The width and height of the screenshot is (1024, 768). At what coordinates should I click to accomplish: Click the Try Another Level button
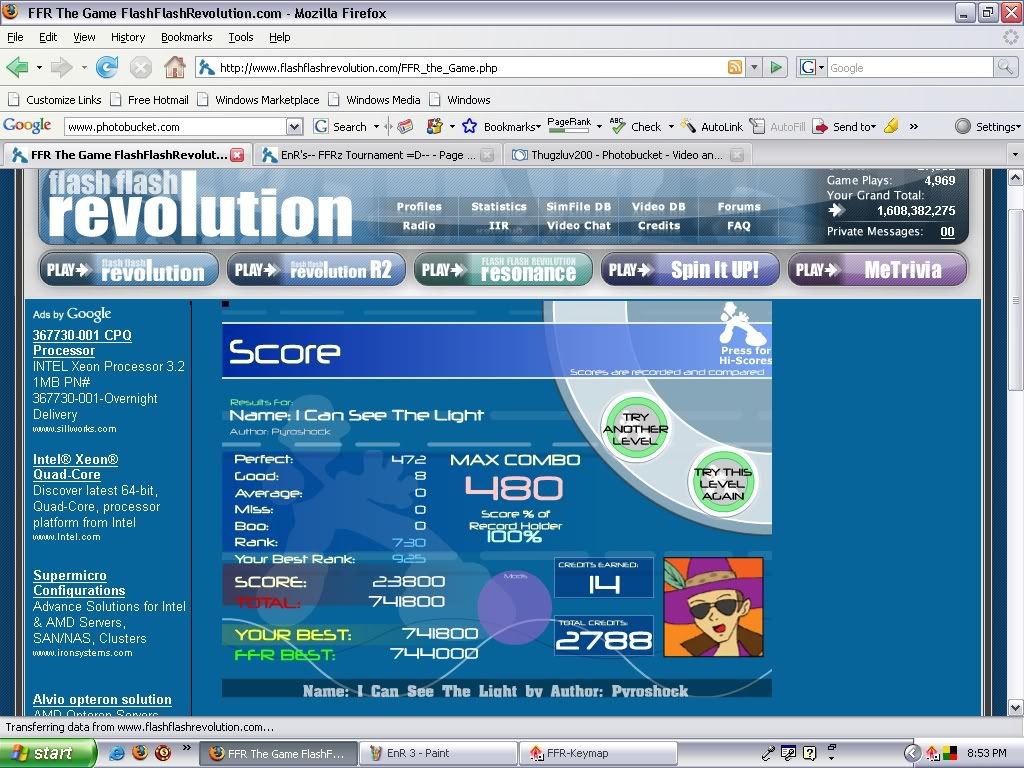tap(635, 429)
